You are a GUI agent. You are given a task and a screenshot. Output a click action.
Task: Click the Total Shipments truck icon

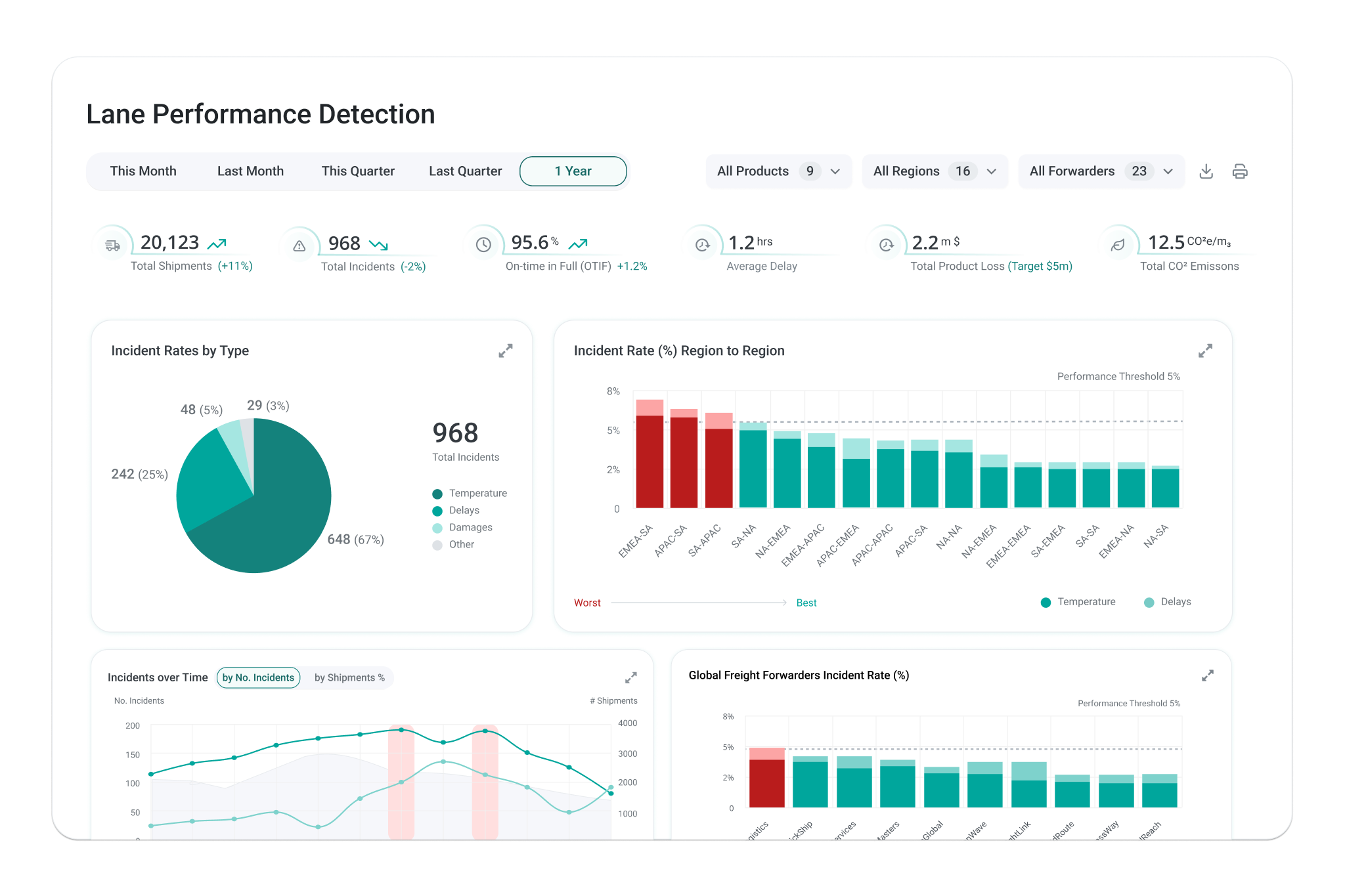[x=113, y=245]
